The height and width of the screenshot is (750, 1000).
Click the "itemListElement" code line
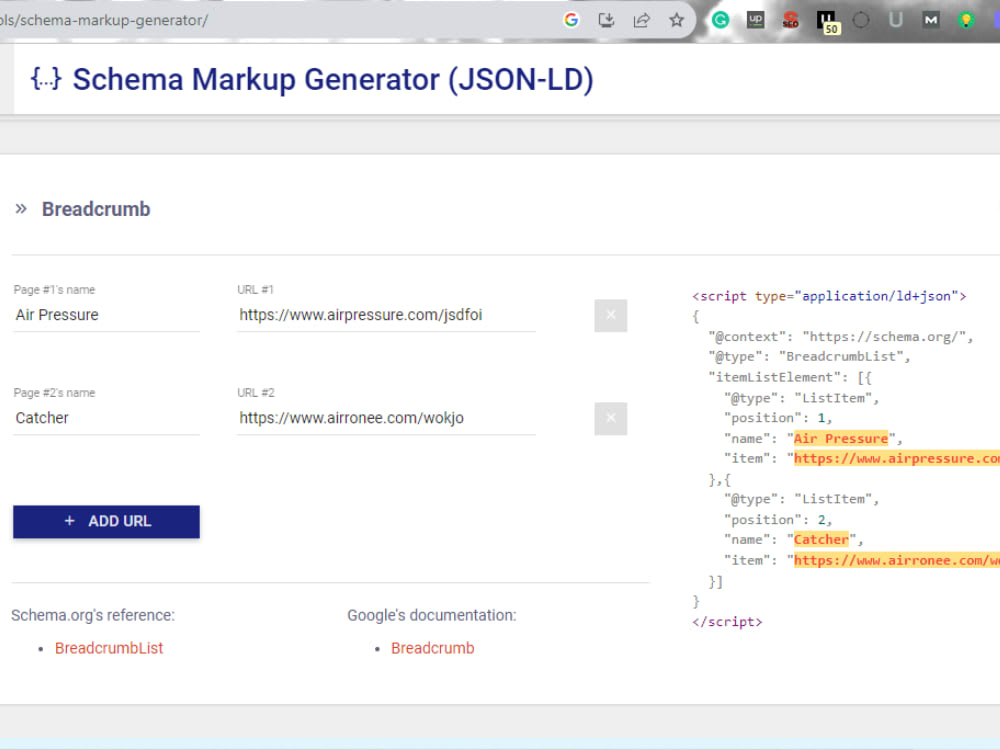click(x=790, y=378)
